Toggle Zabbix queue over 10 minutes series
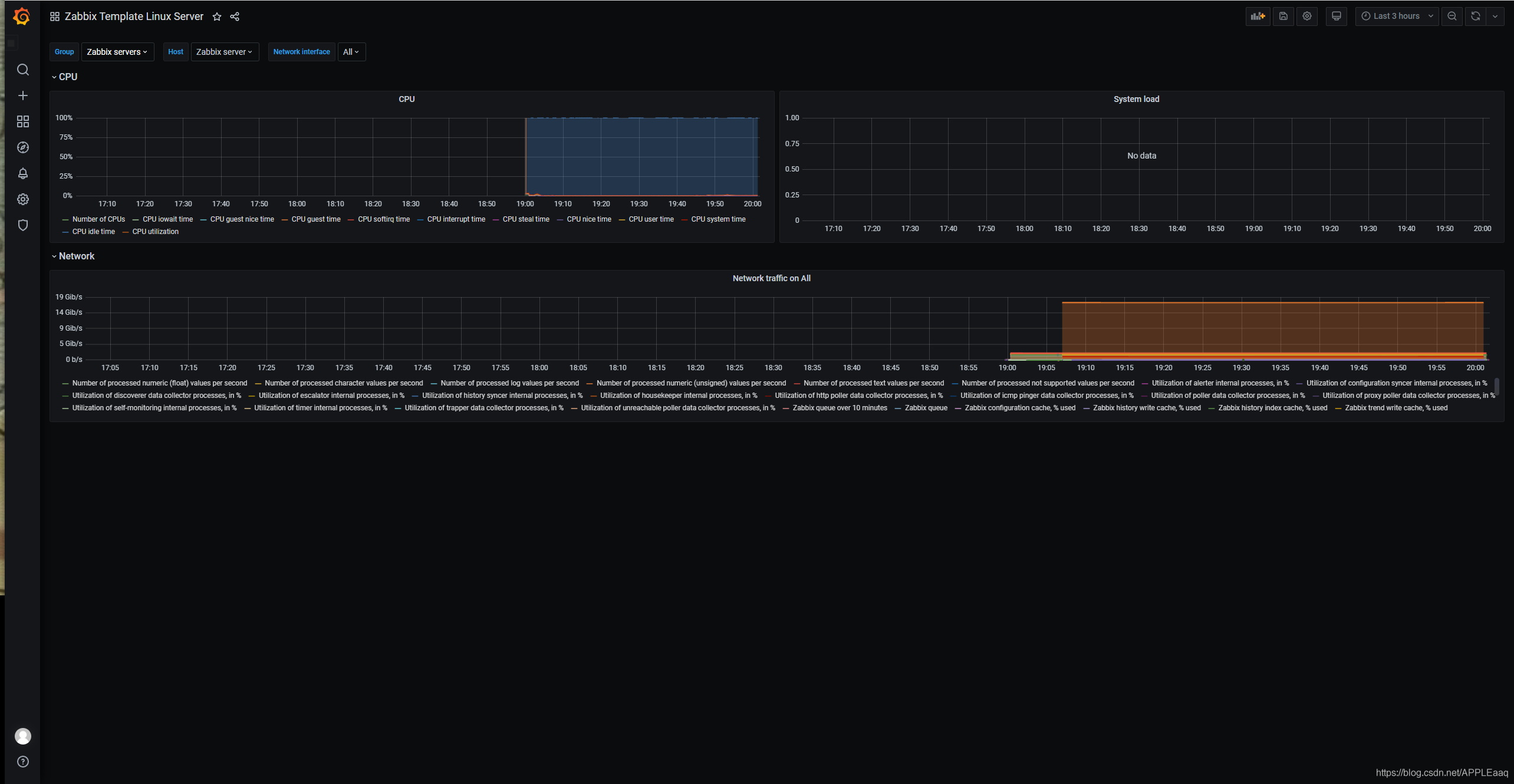1514x784 pixels. click(840, 408)
